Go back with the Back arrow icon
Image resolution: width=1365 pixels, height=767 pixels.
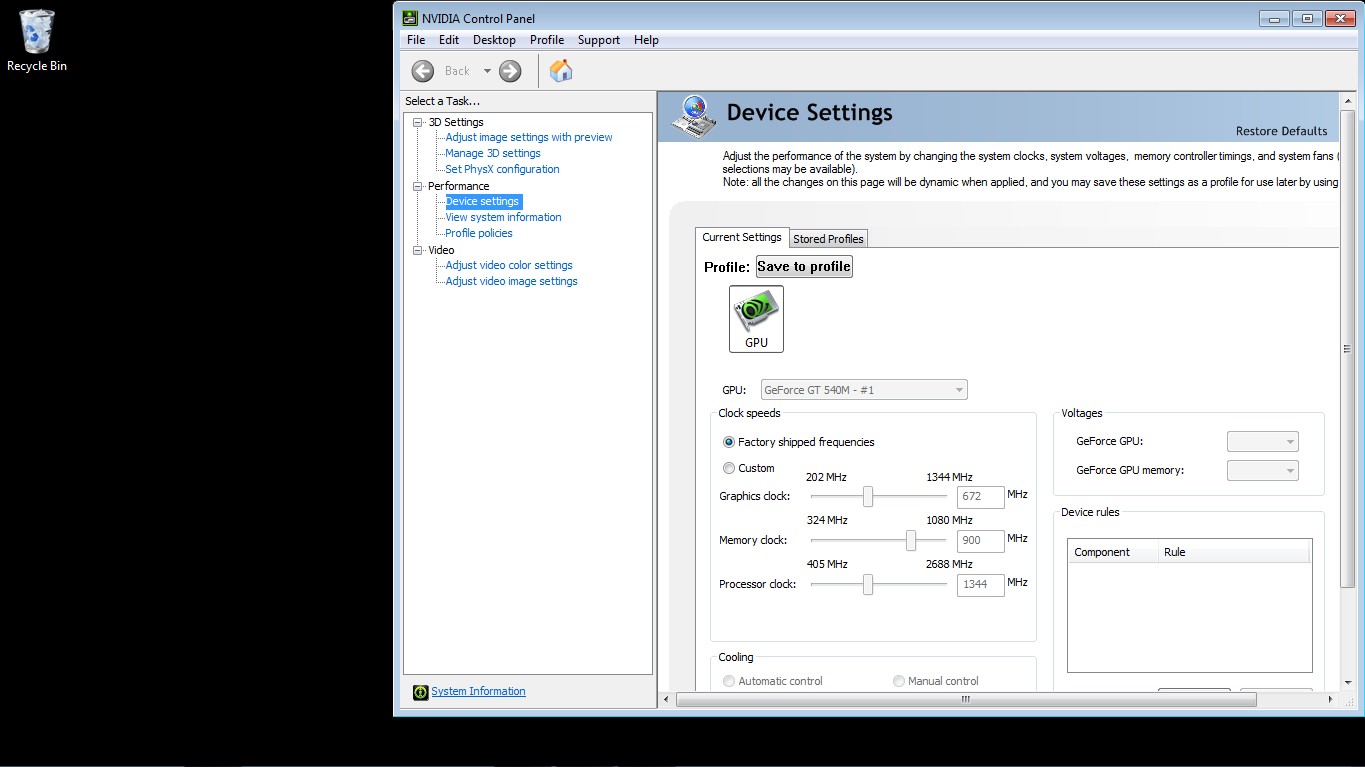423,71
